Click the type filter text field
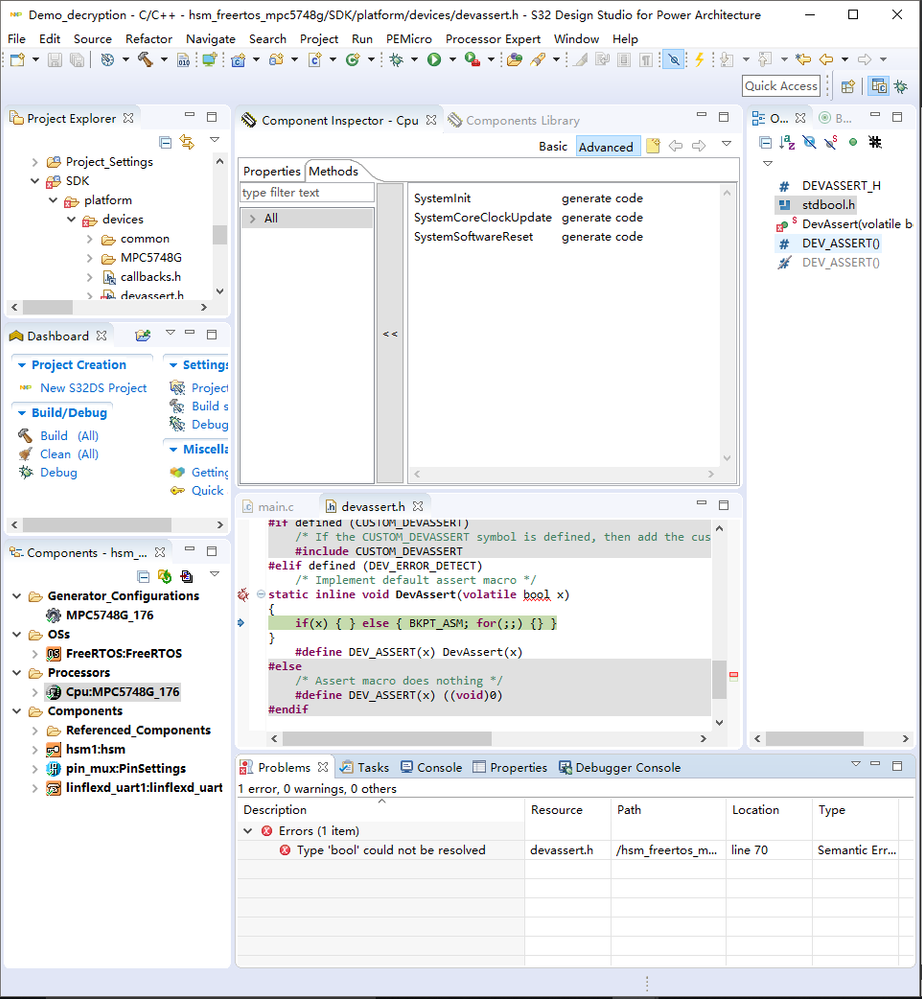The width and height of the screenshot is (922, 999). tap(306, 192)
